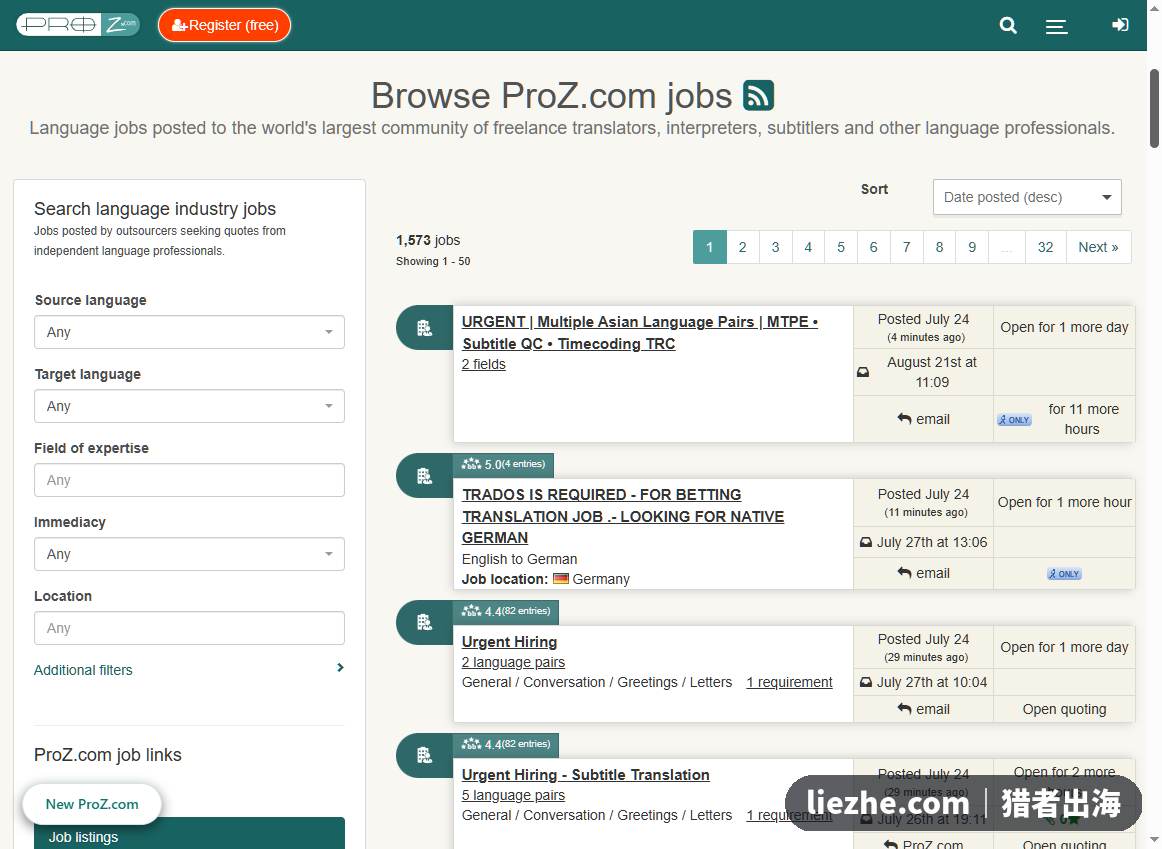1162x849 pixels.
Task: Open the Immediacy dropdown
Action: point(189,554)
